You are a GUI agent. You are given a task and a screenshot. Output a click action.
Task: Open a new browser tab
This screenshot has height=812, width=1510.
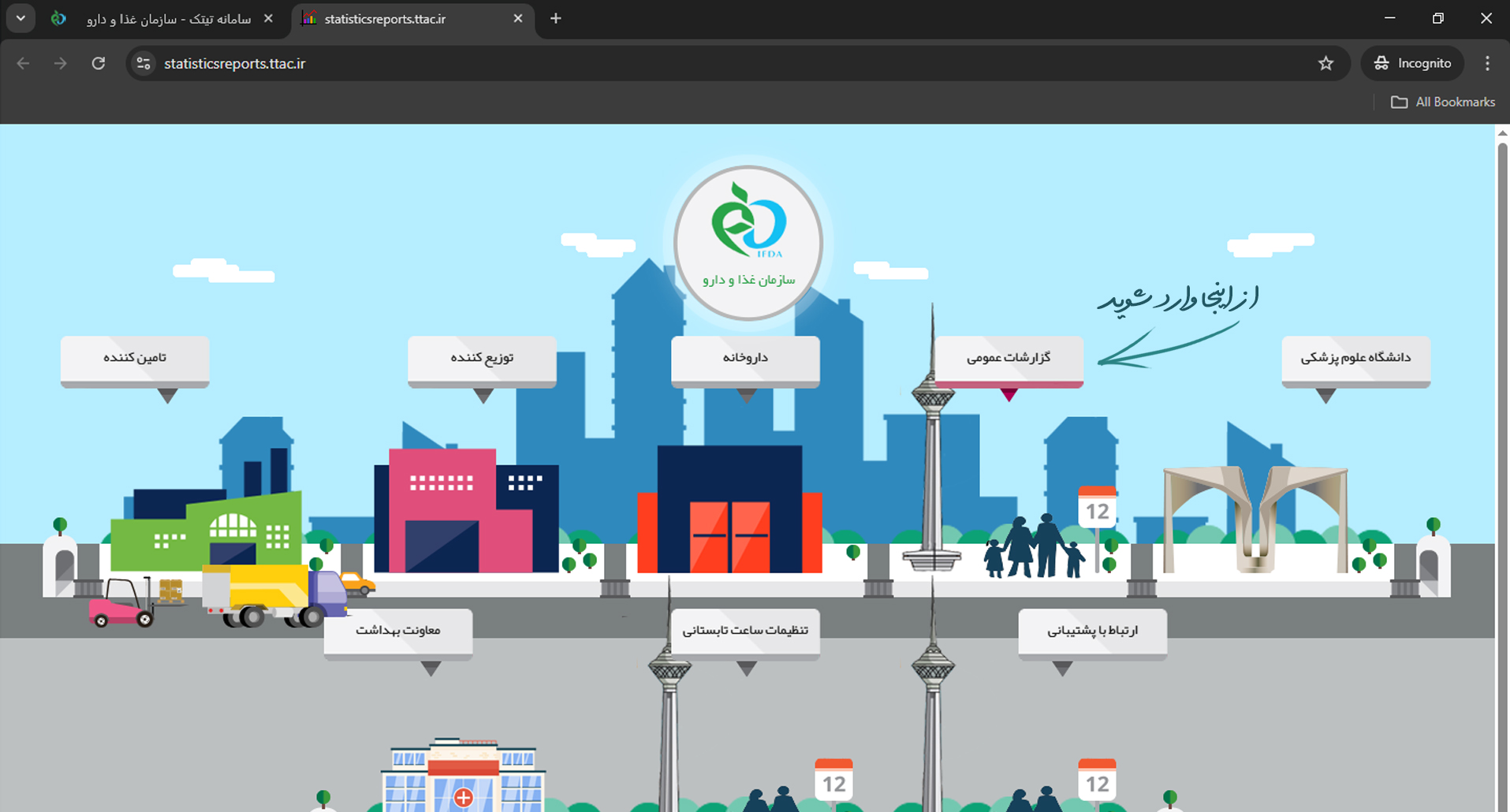click(556, 19)
